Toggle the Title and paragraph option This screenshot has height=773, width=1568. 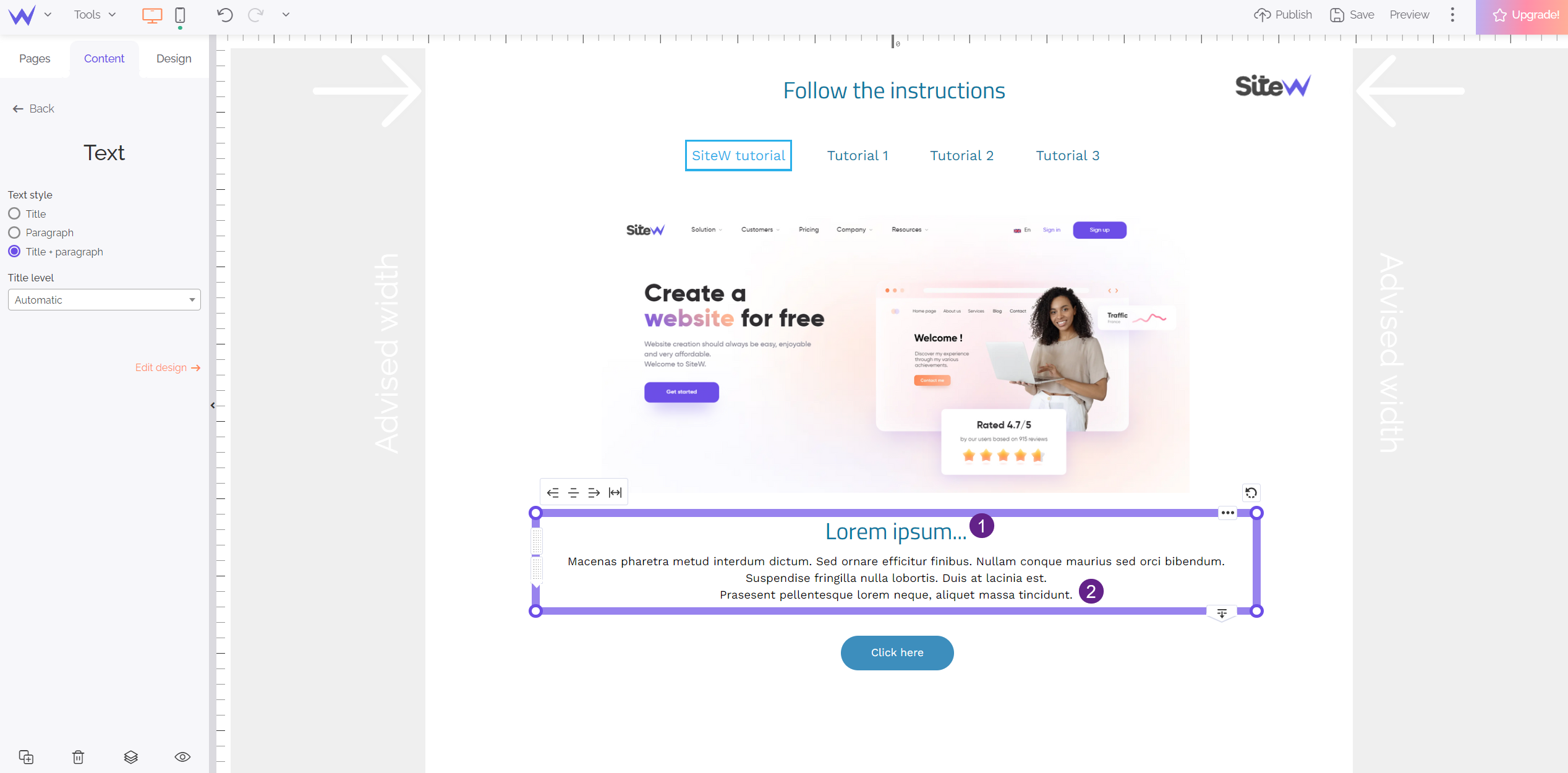click(x=14, y=251)
